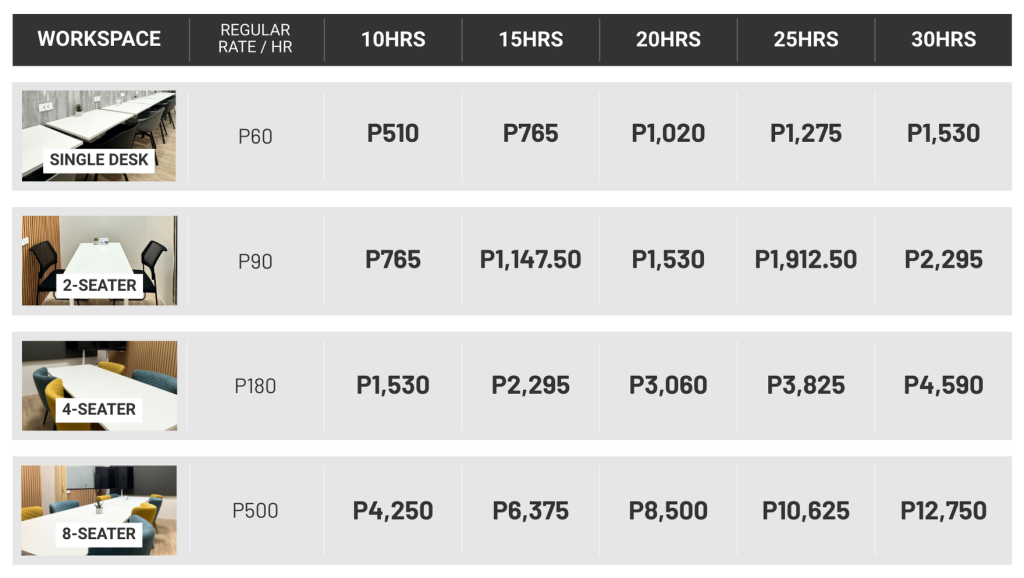Click the Single Desk workspace thumbnail
The image size is (1024, 578).
[99, 136]
